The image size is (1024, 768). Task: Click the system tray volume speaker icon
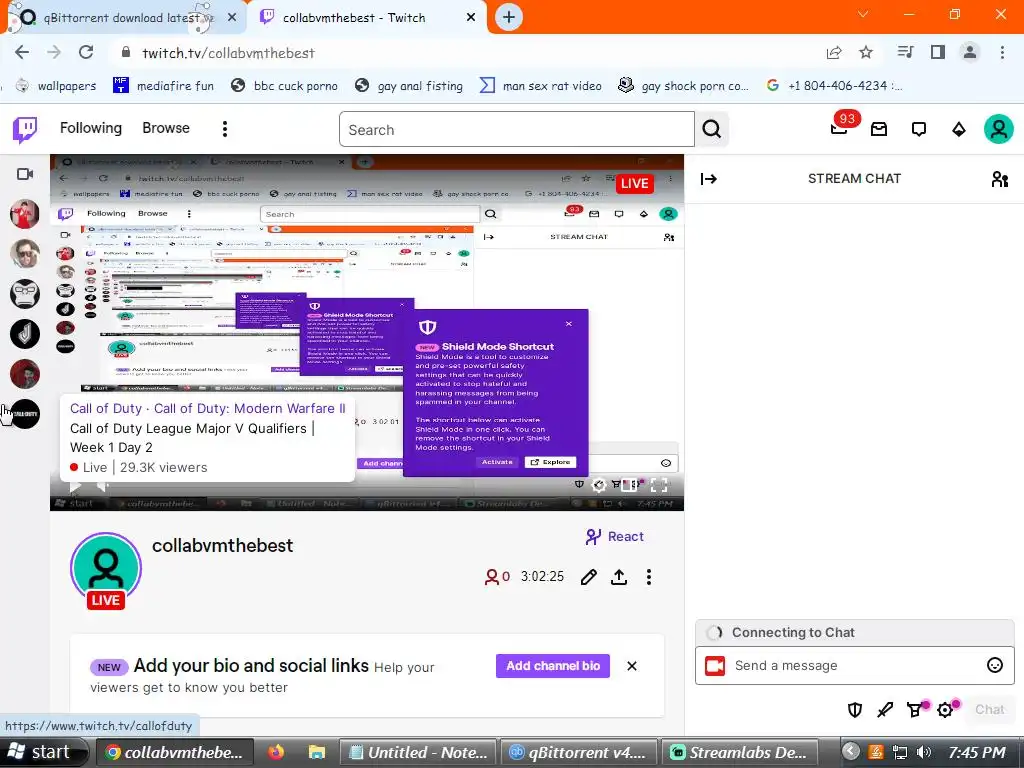point(923,752)
